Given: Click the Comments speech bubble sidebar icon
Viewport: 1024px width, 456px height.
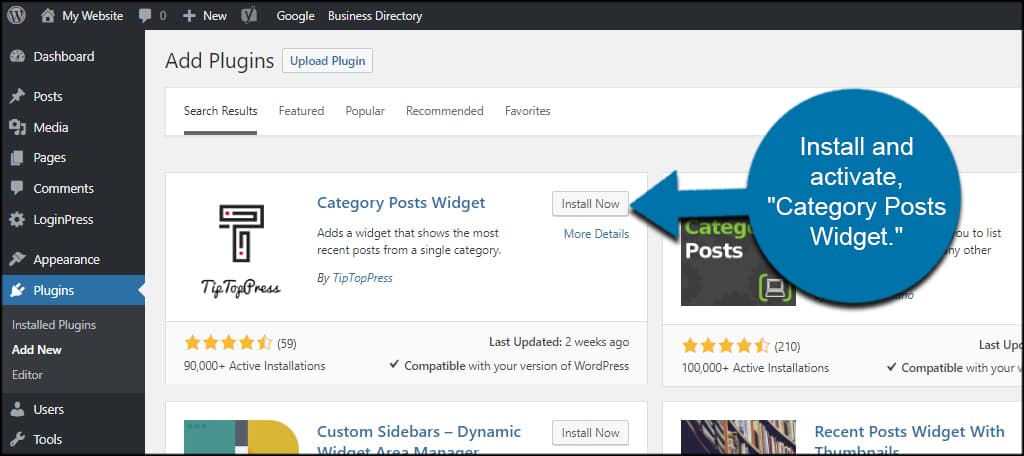Looking at the screenshot, I should (x=18, y=188).
